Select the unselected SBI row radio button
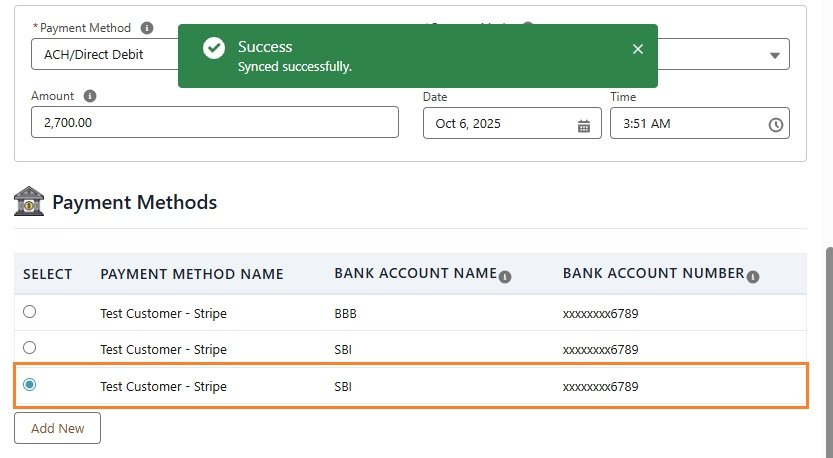Image resolution: width=833 pixels, height=458 pixels. 30,348
